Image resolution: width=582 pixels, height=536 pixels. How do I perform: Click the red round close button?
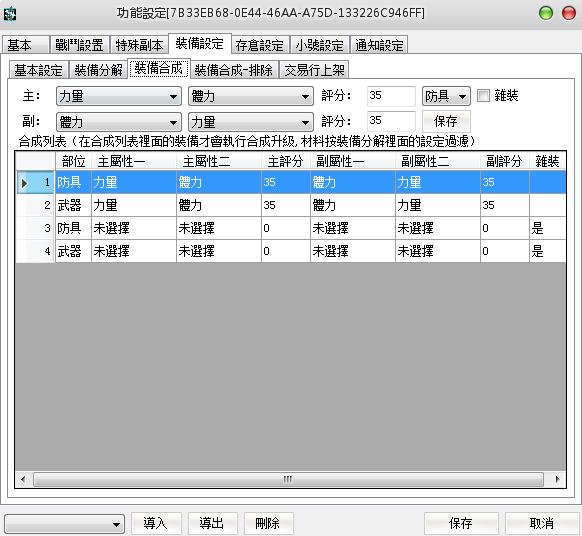click(x=568, y=13)
